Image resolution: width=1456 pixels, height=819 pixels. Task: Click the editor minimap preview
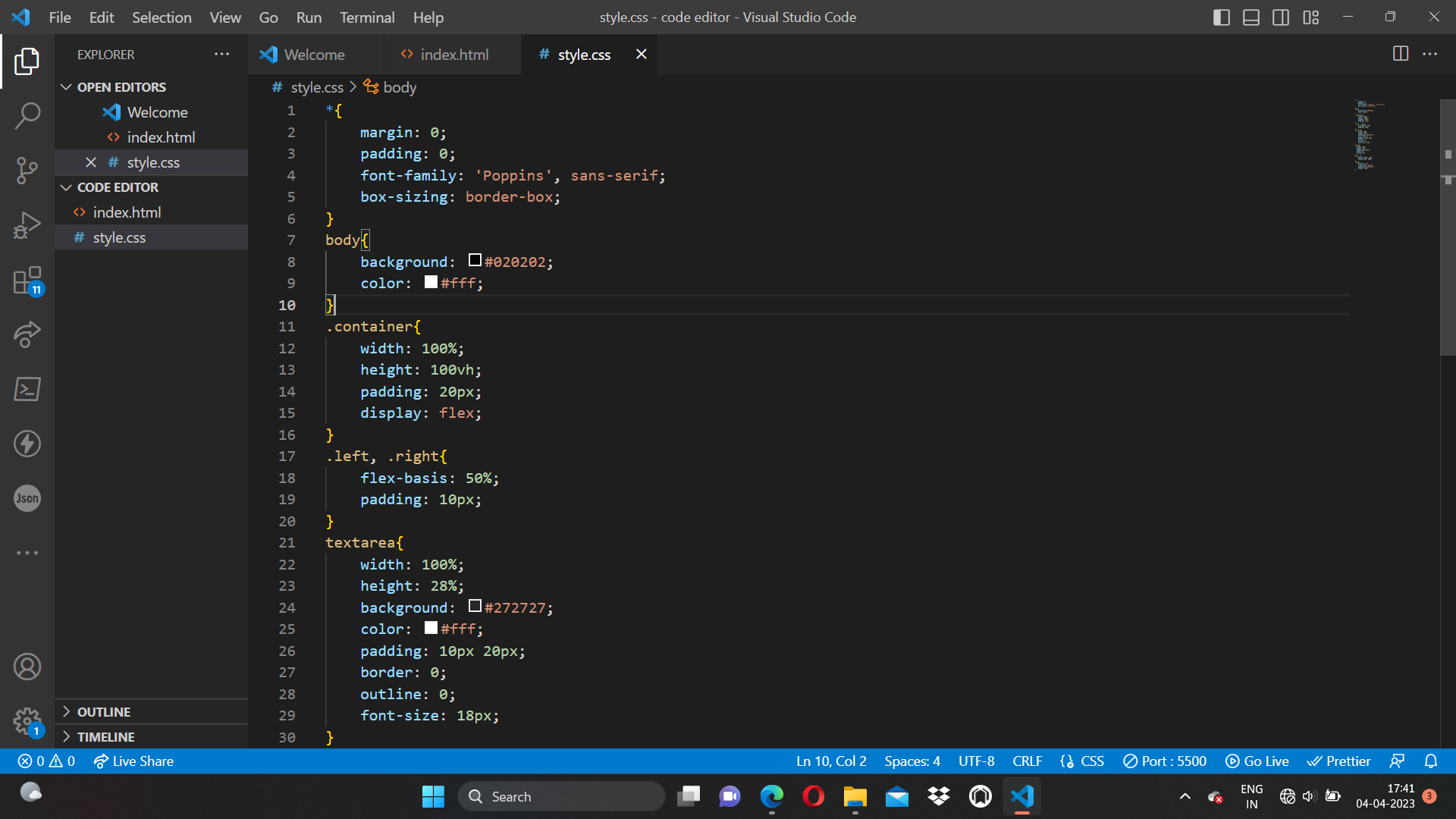[1371, 135]
